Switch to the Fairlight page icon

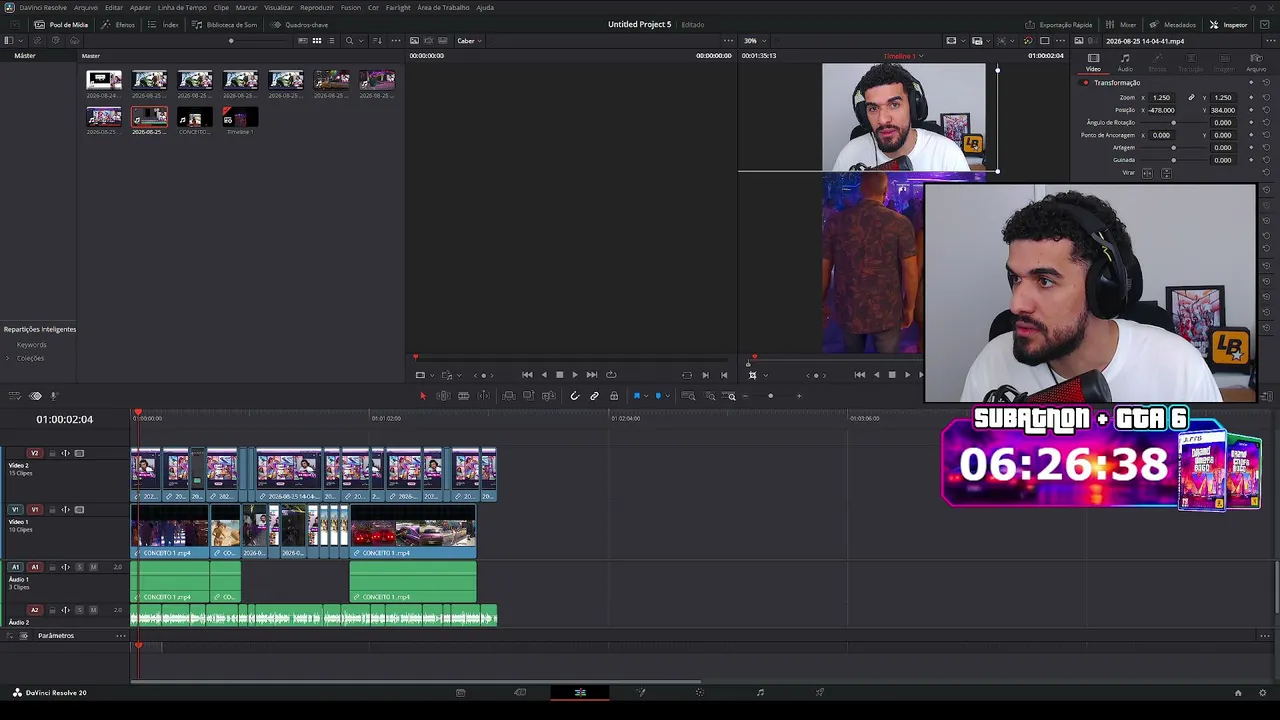coord(760,692)
